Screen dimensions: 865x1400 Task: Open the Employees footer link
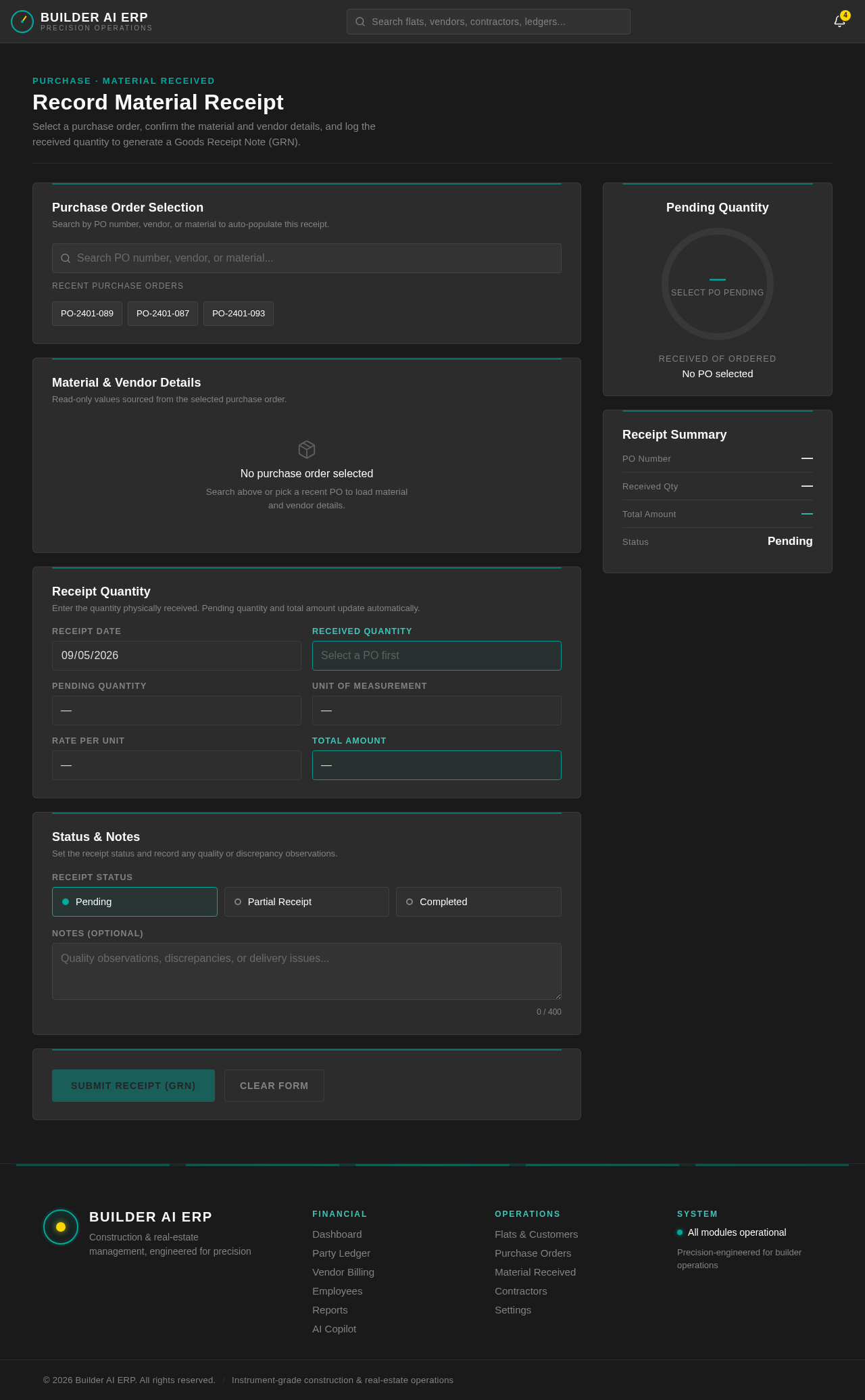[337, 1291]
